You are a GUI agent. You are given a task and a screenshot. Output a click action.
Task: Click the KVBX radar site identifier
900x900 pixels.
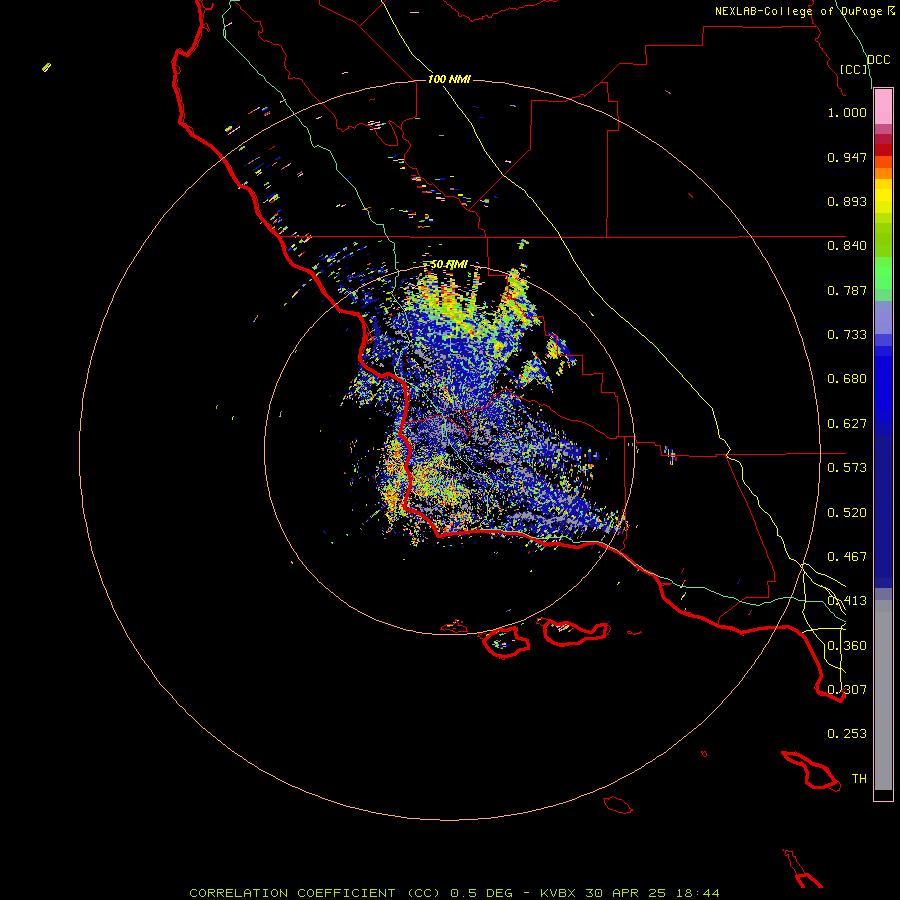tap(557, 893)
